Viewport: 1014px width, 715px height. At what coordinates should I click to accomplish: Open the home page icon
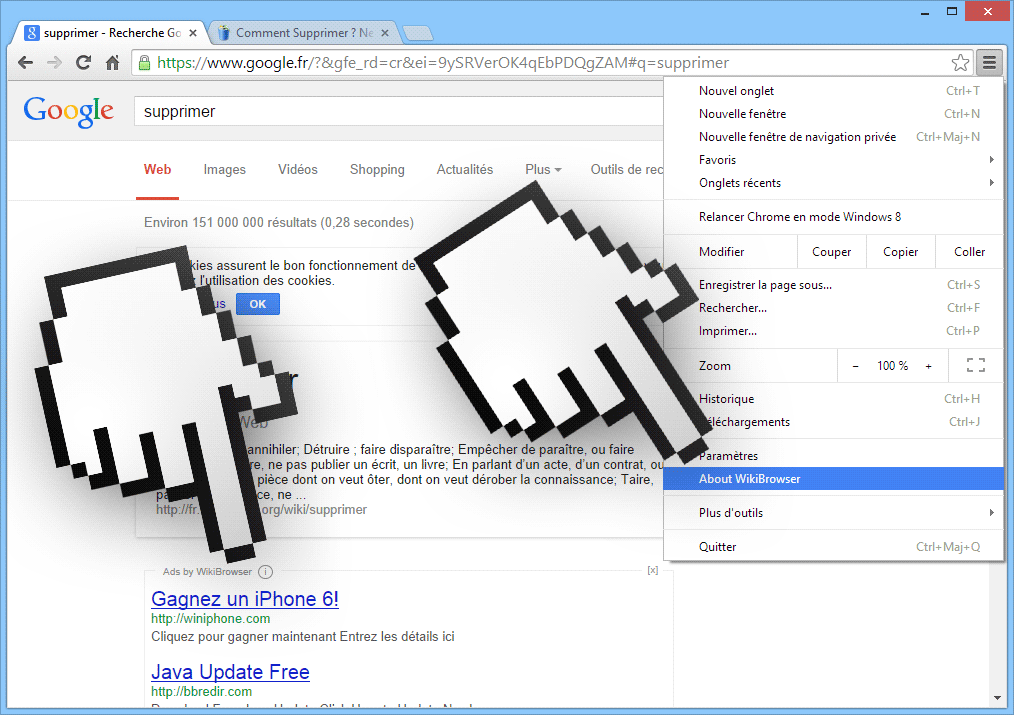[113, 63]
